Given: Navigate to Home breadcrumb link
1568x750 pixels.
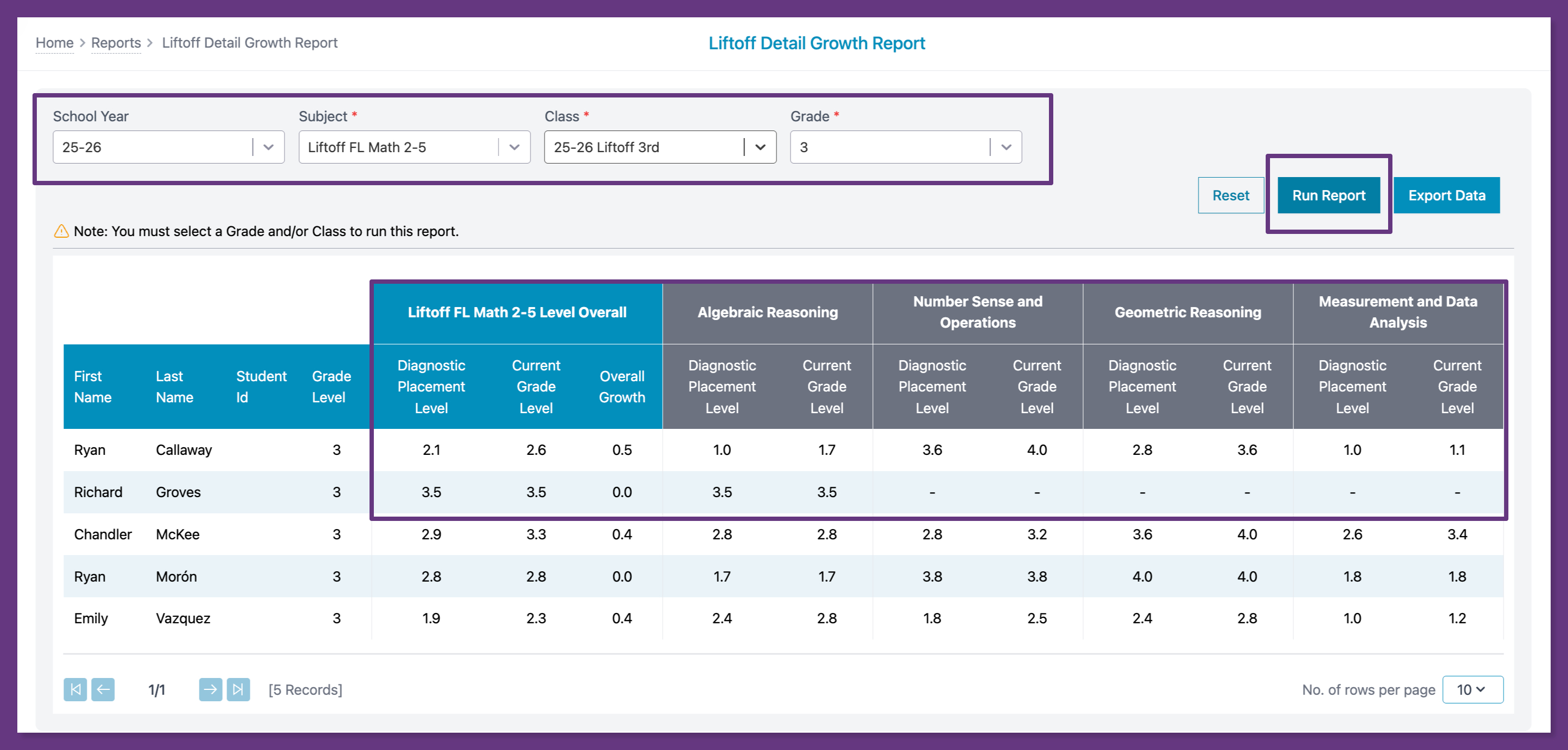Looking at the screenshot, I should [54, 43].
